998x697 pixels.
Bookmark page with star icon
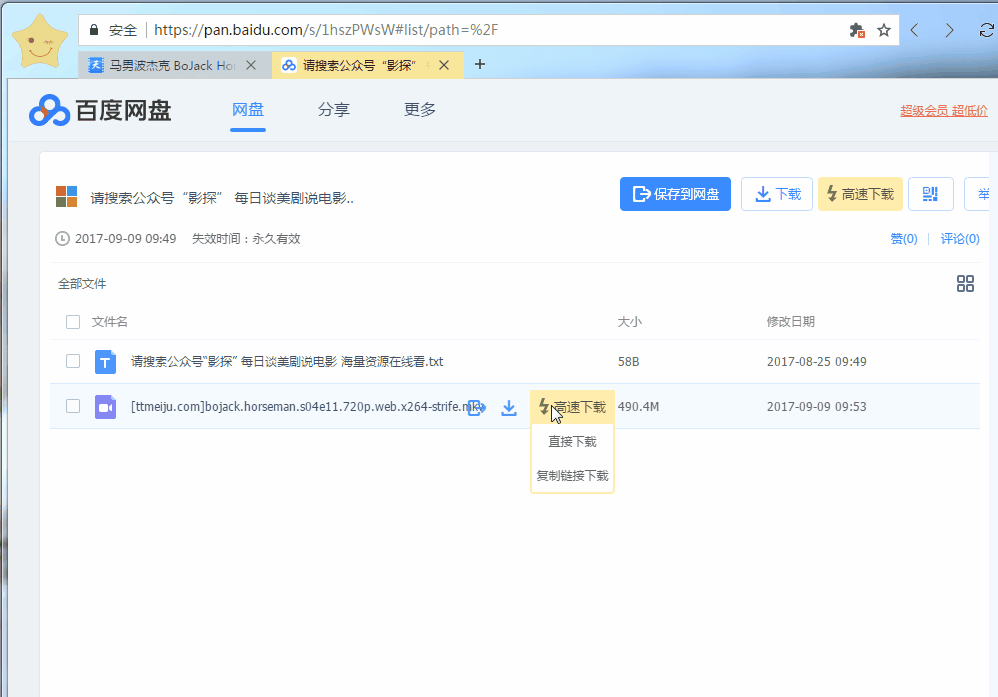coord(884,30)
